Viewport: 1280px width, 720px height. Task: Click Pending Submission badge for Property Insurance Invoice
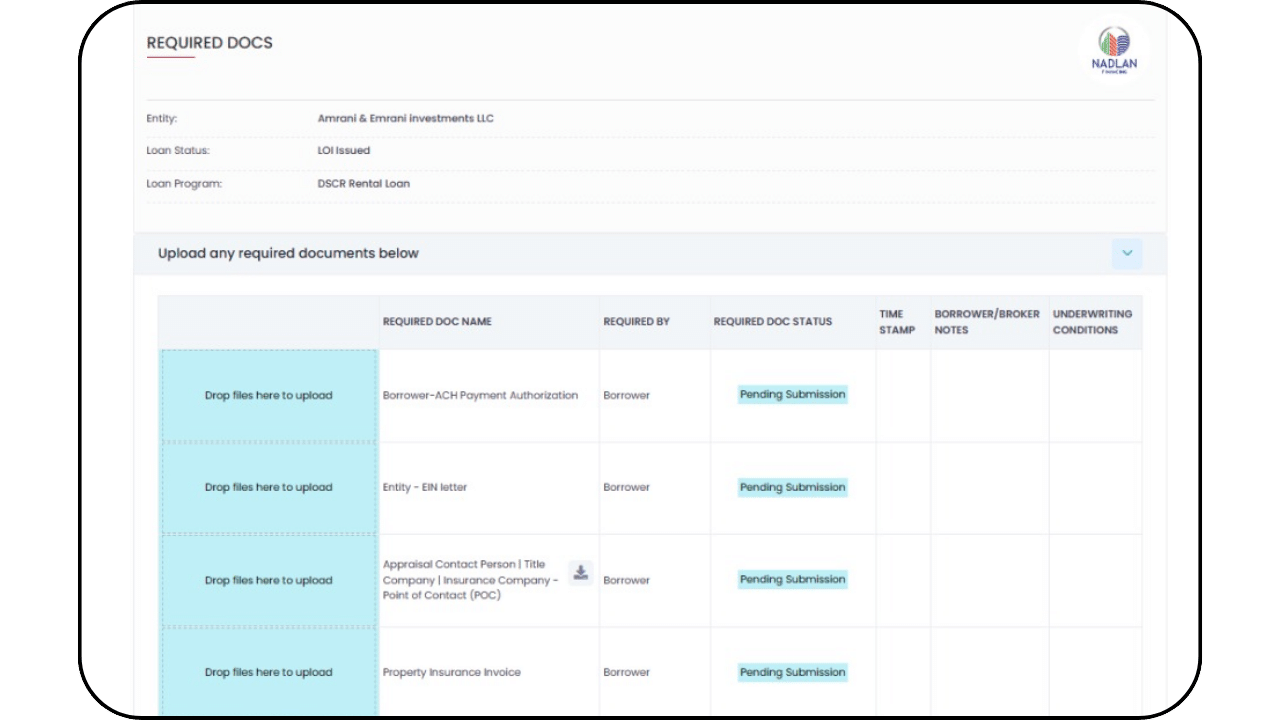point(792,672)
